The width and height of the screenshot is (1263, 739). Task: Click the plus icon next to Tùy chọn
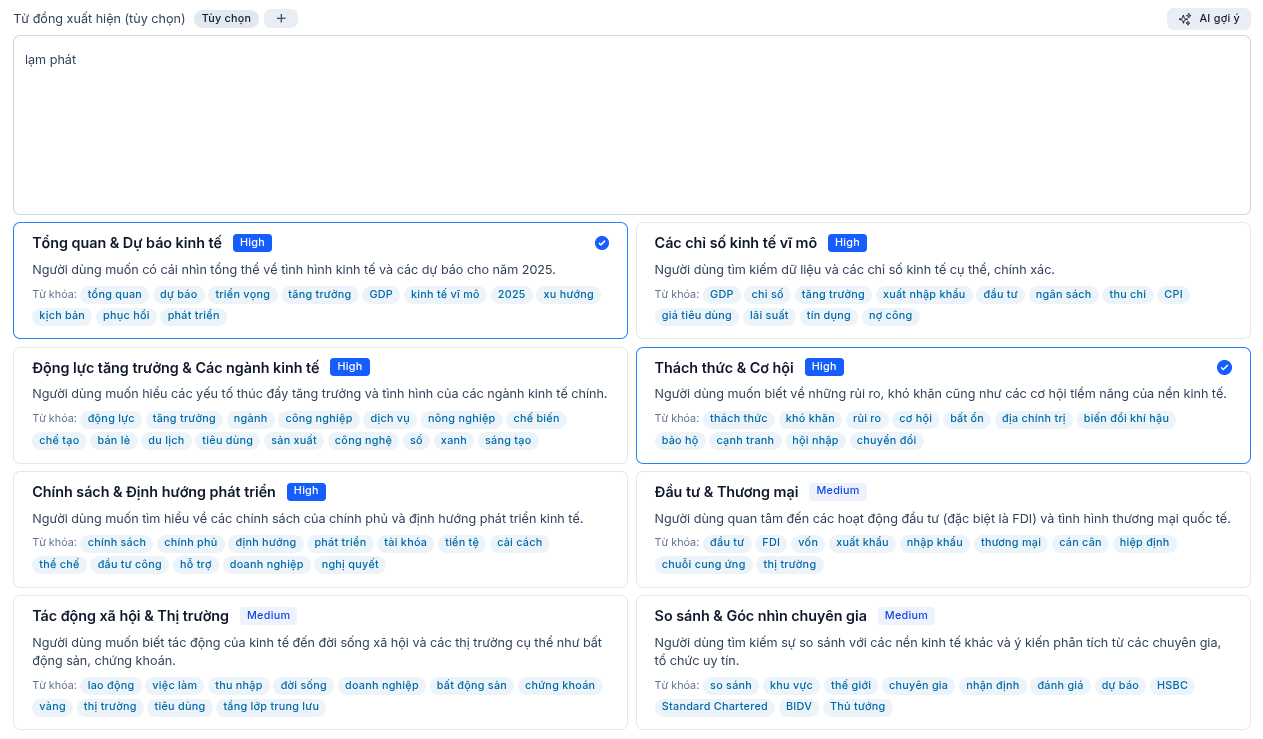281,19
